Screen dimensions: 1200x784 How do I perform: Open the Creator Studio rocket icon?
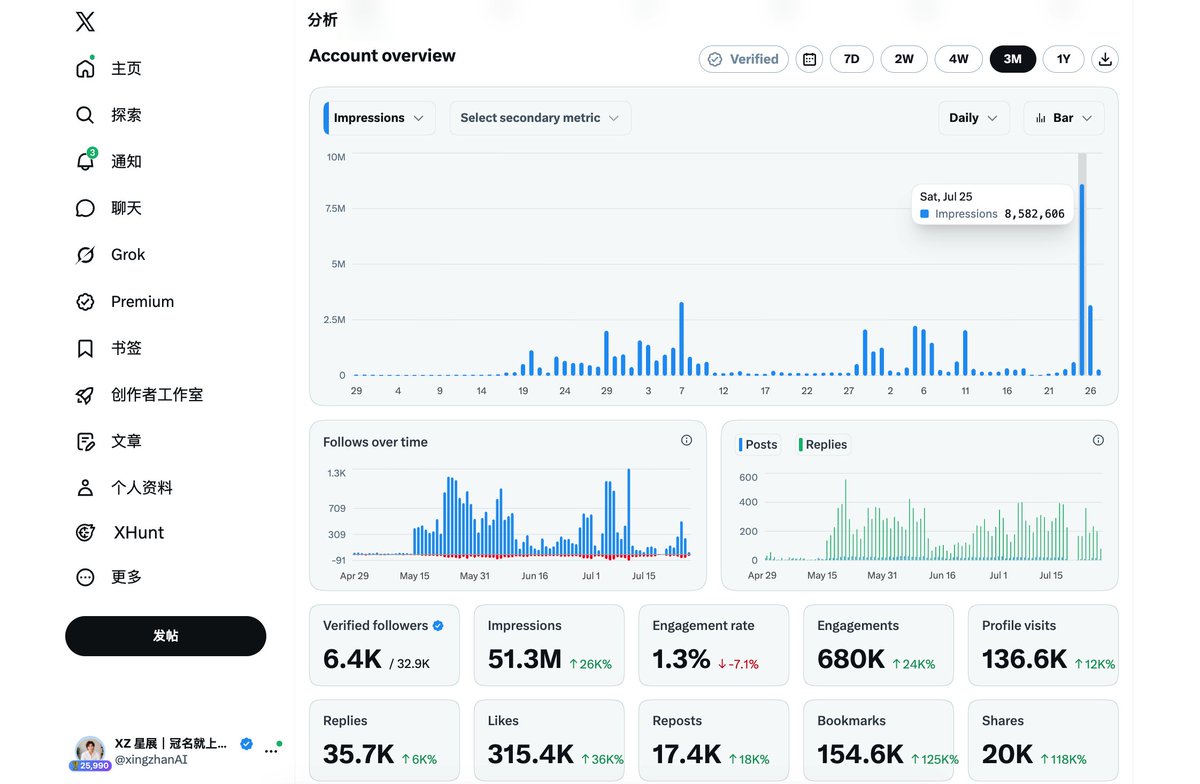click(x=85, y=395)
